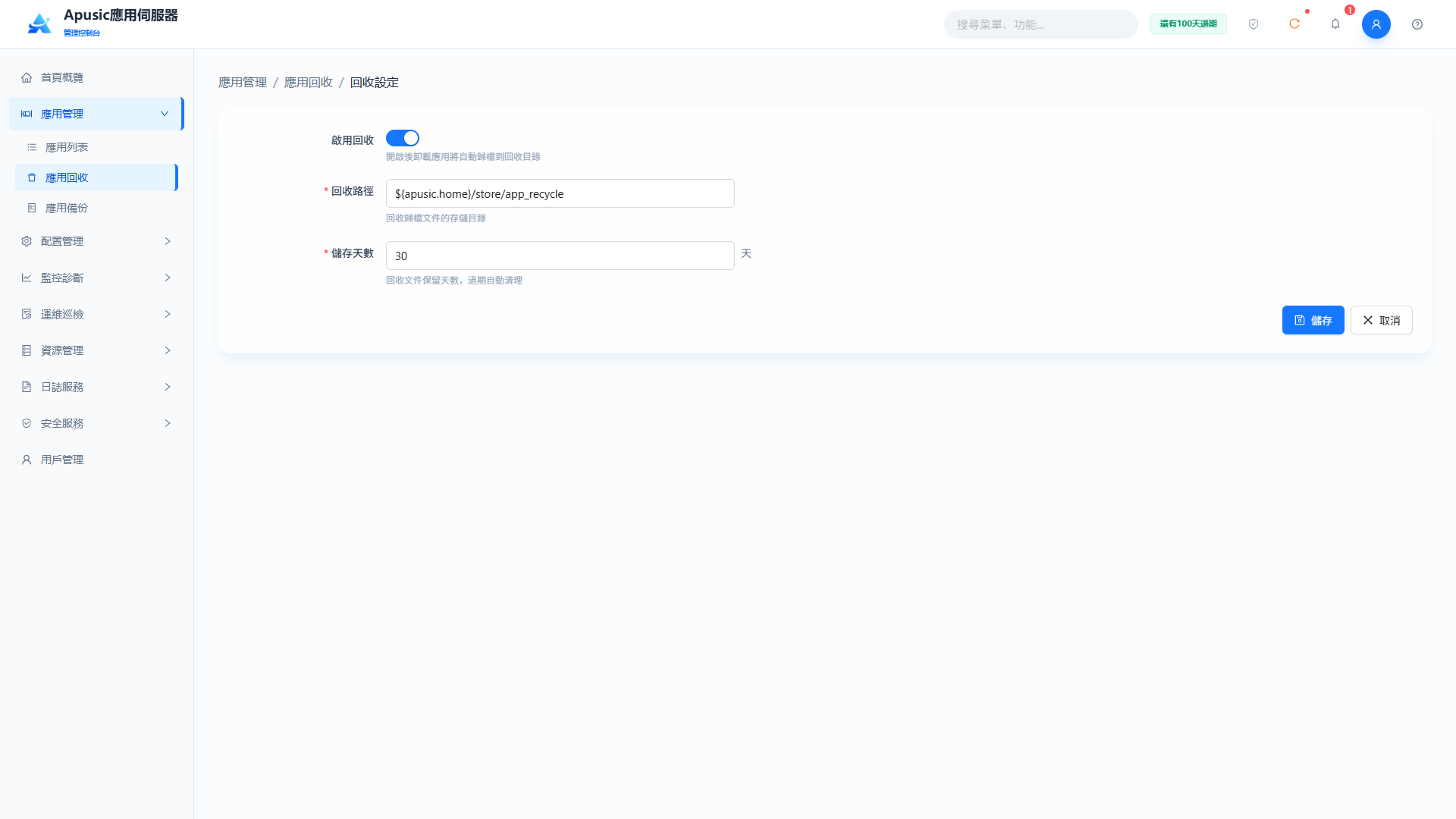The width and height of the screenshot is (1456, 819).
Task: Open the user avatar menu
Action: coord(1376,24)
